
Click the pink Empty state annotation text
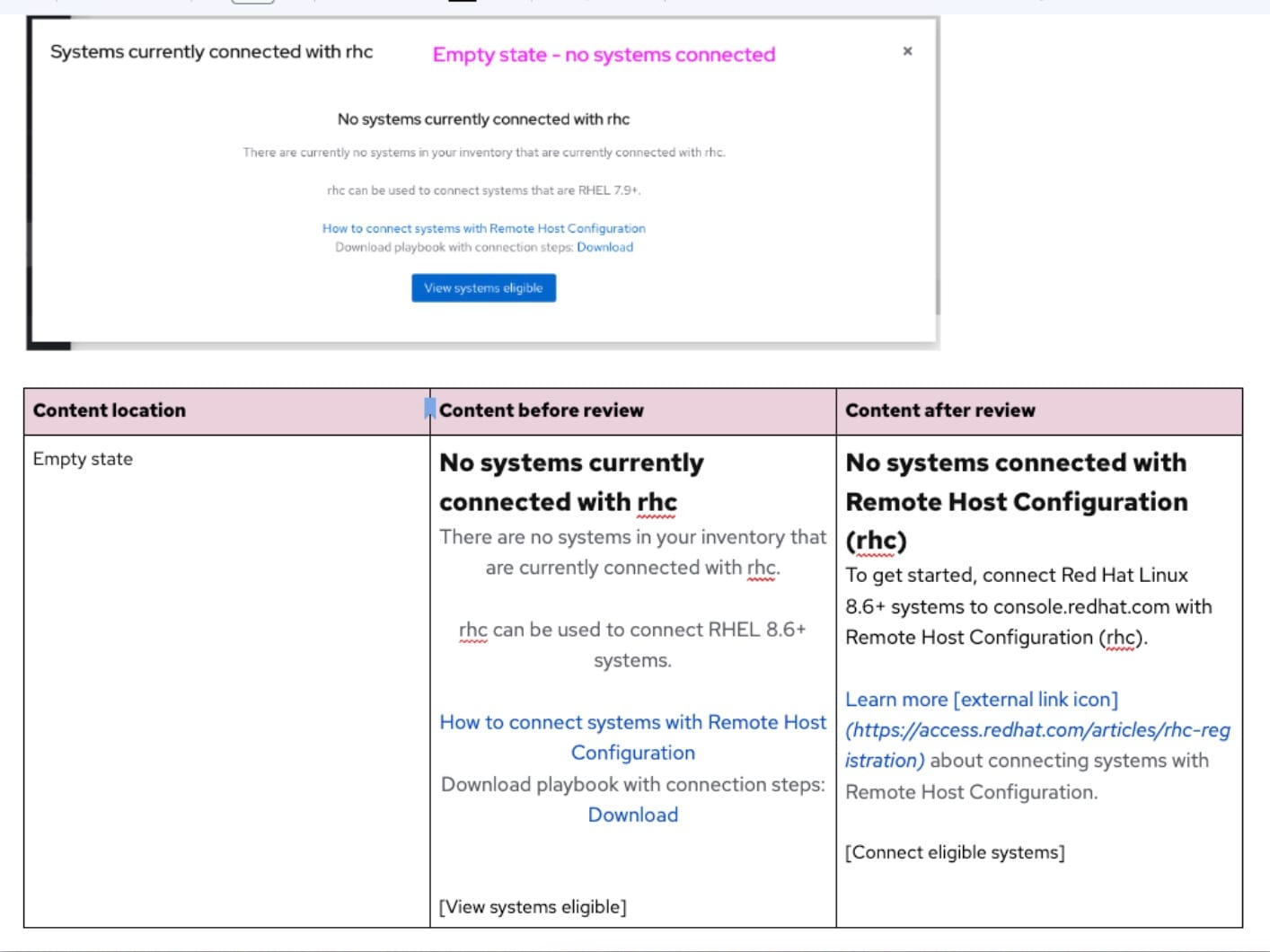coord(604,55)
